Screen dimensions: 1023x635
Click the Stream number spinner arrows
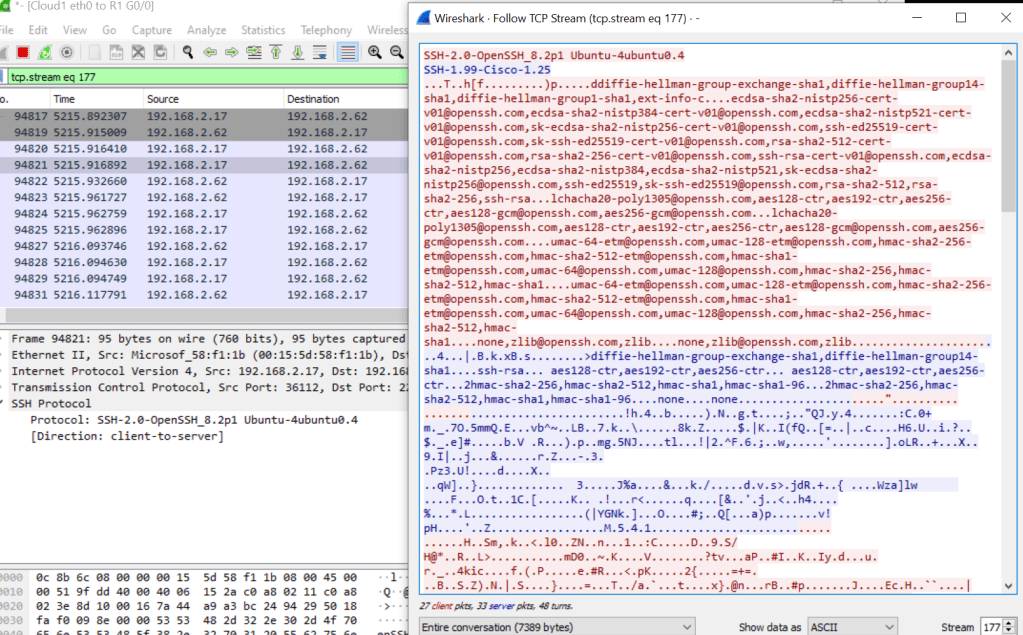point(1011,626)
